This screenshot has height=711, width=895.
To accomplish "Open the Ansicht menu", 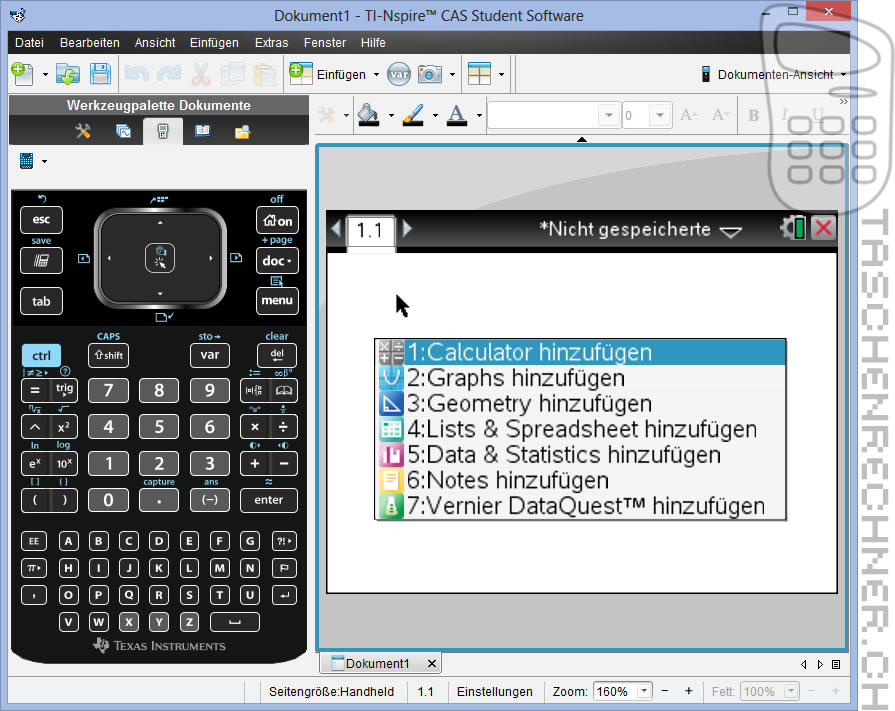I will [155, 43].
